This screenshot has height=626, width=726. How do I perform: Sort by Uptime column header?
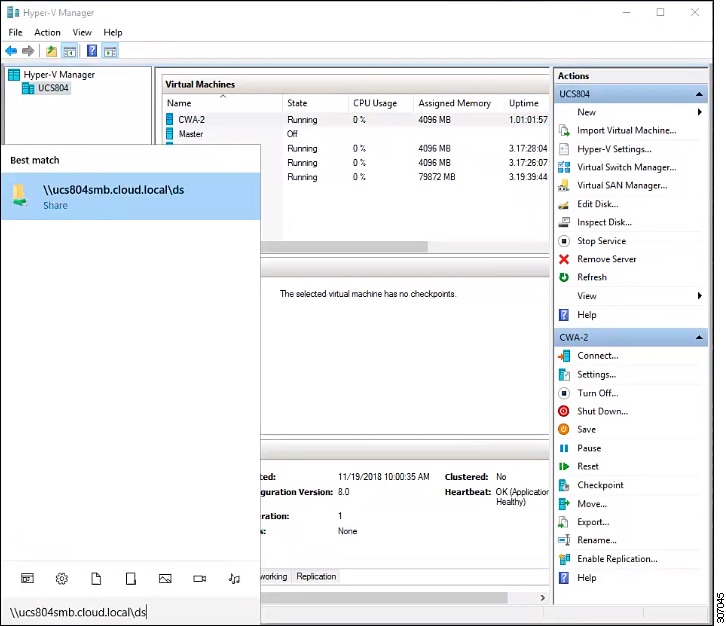click(x=527, y=103)
